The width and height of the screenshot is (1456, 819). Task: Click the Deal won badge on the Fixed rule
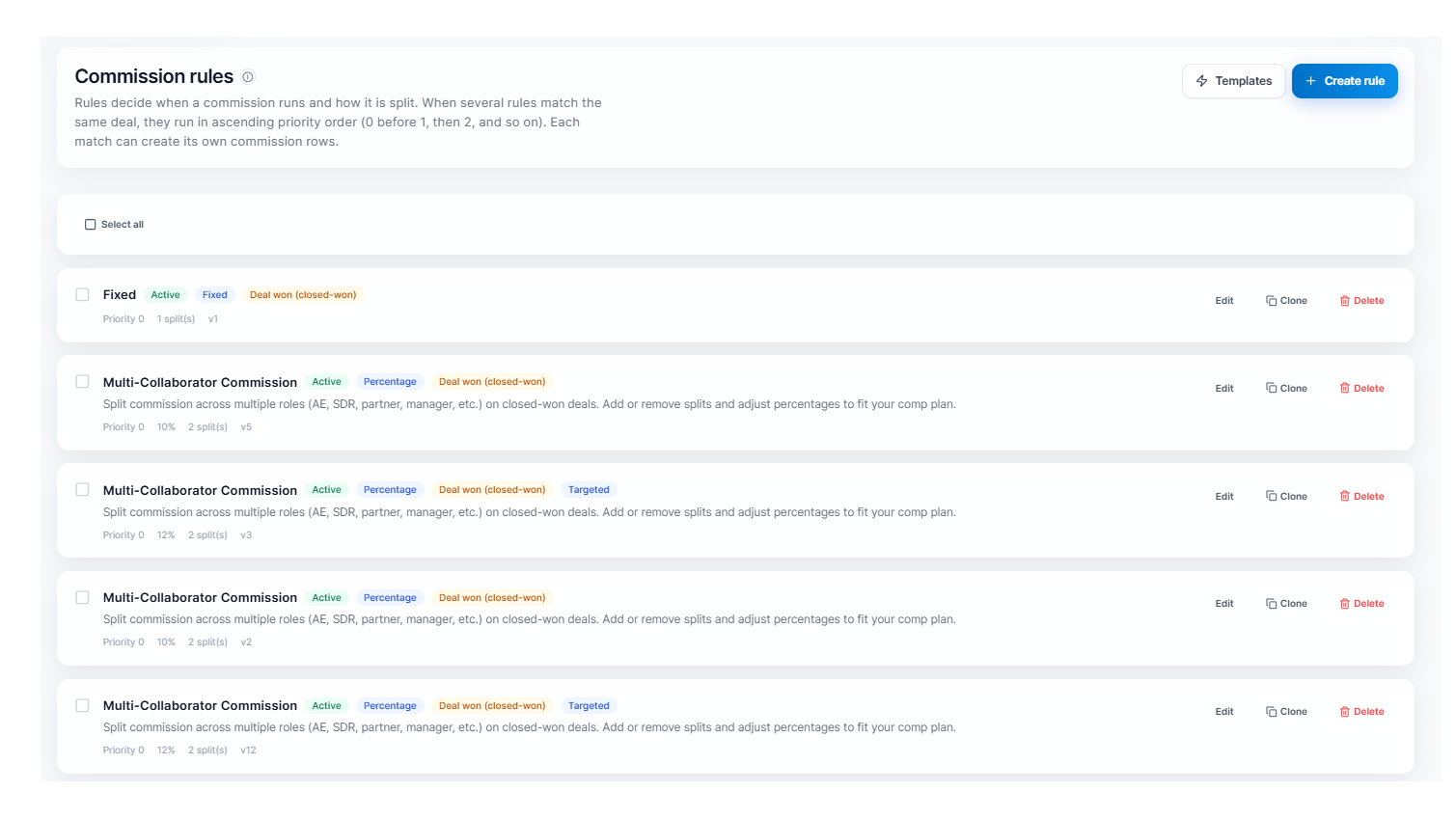pyautogui.click(x=303, y=295)
